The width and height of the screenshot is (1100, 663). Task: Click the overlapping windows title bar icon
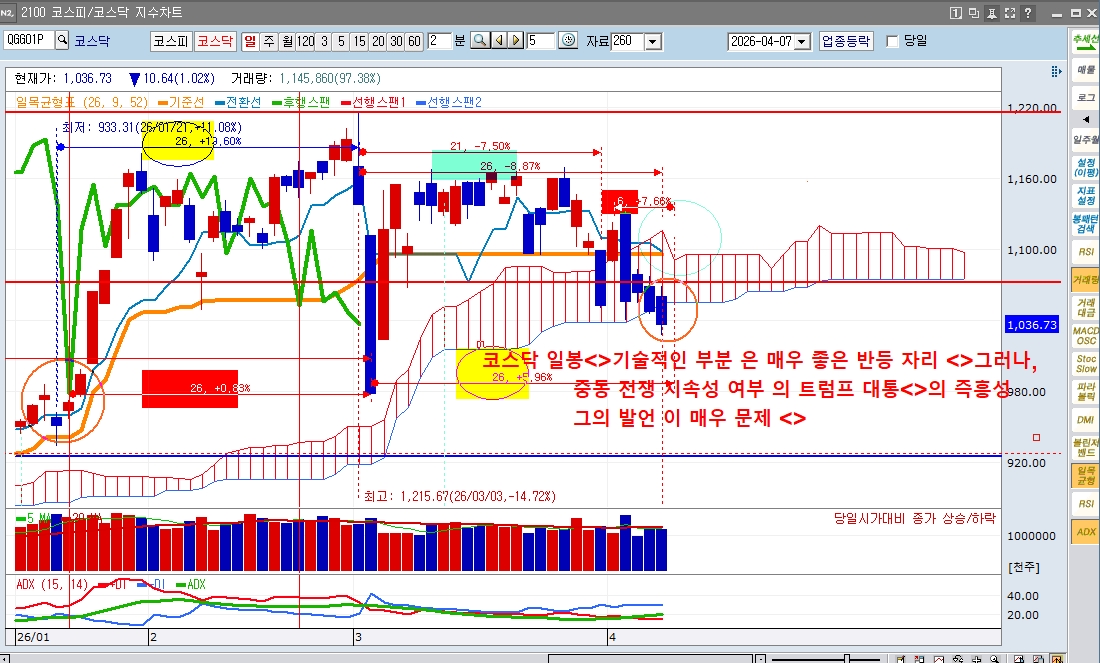[x=974, y=13]
